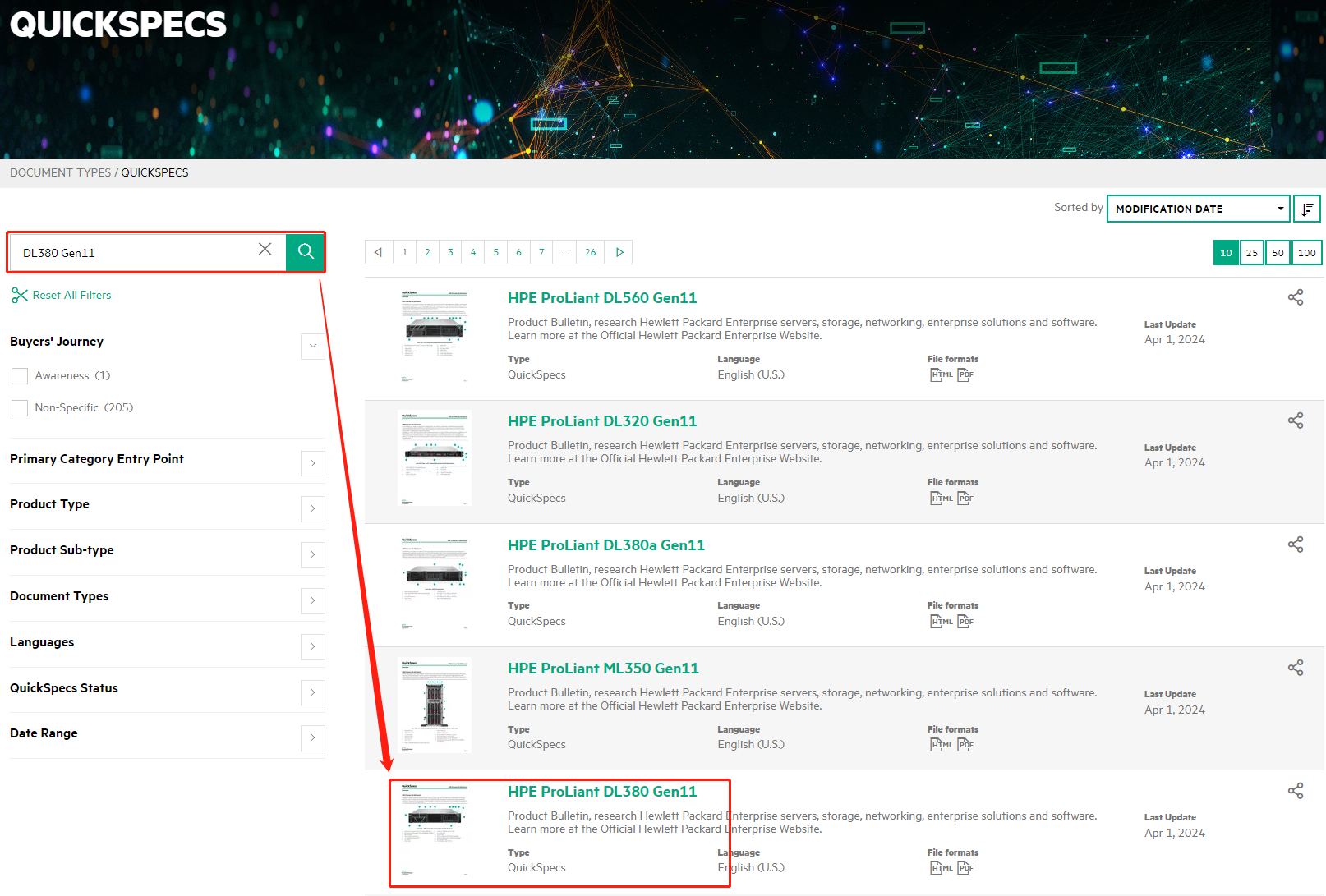Jump to last results page 26
This screenshot has width=1326, height=896.
pyautogui.click(x=591, y=252)
